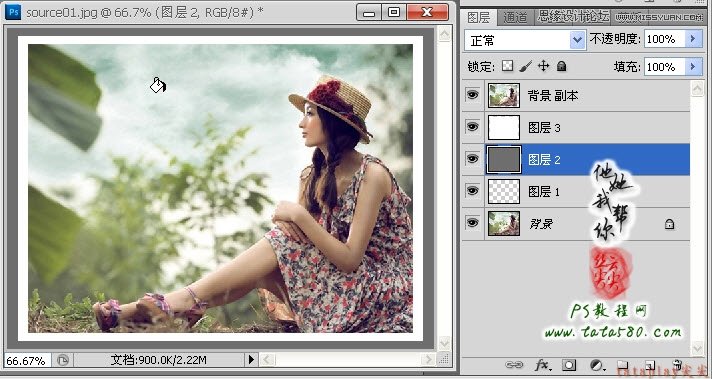Hide the 背景 layer
The height and width of the screenshot is (379, 712).
(473, 223)
